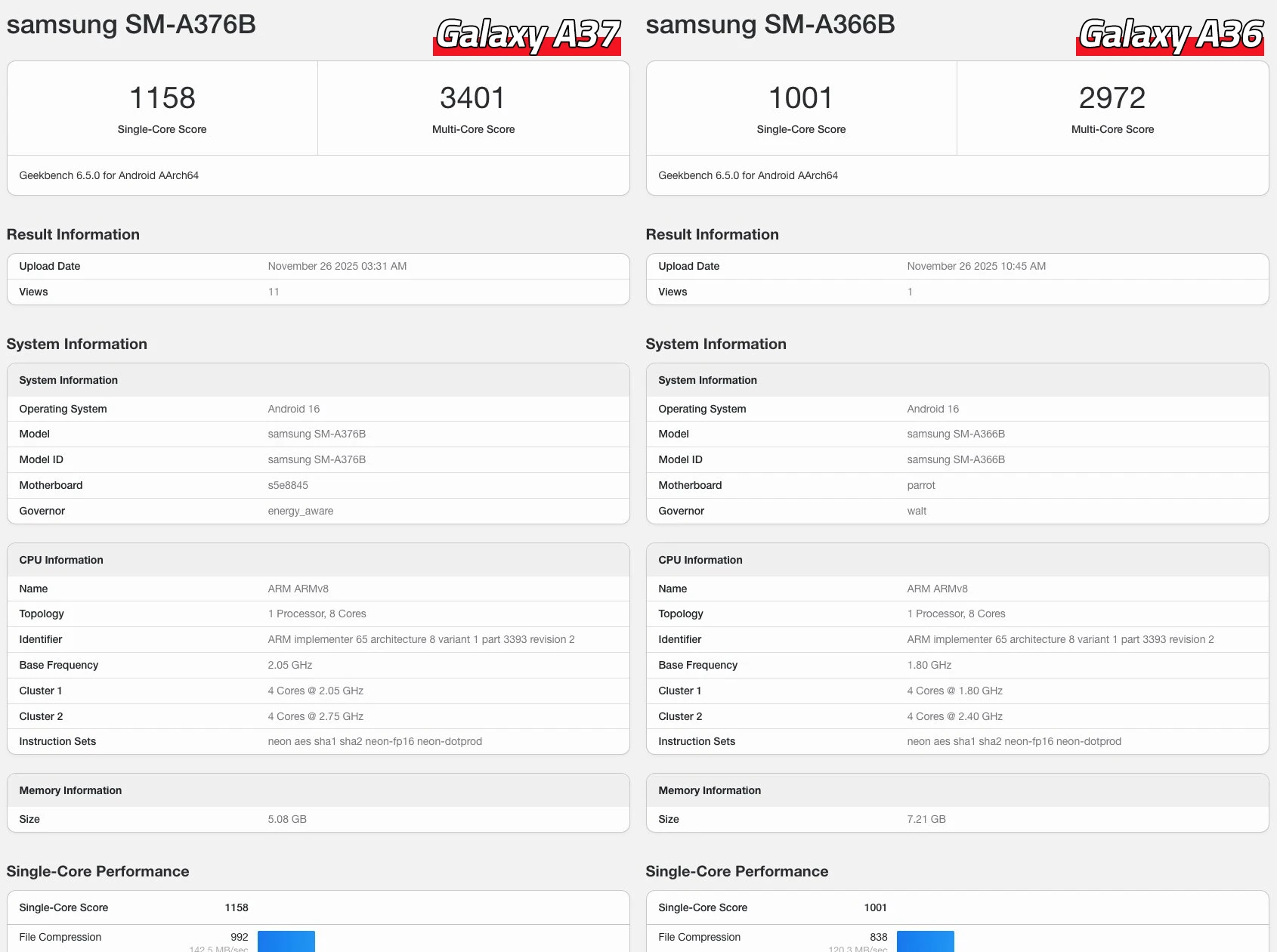Click the 10:45 AM upload date value
This screenshot has height=952, width=1277.
pos(976,266)
